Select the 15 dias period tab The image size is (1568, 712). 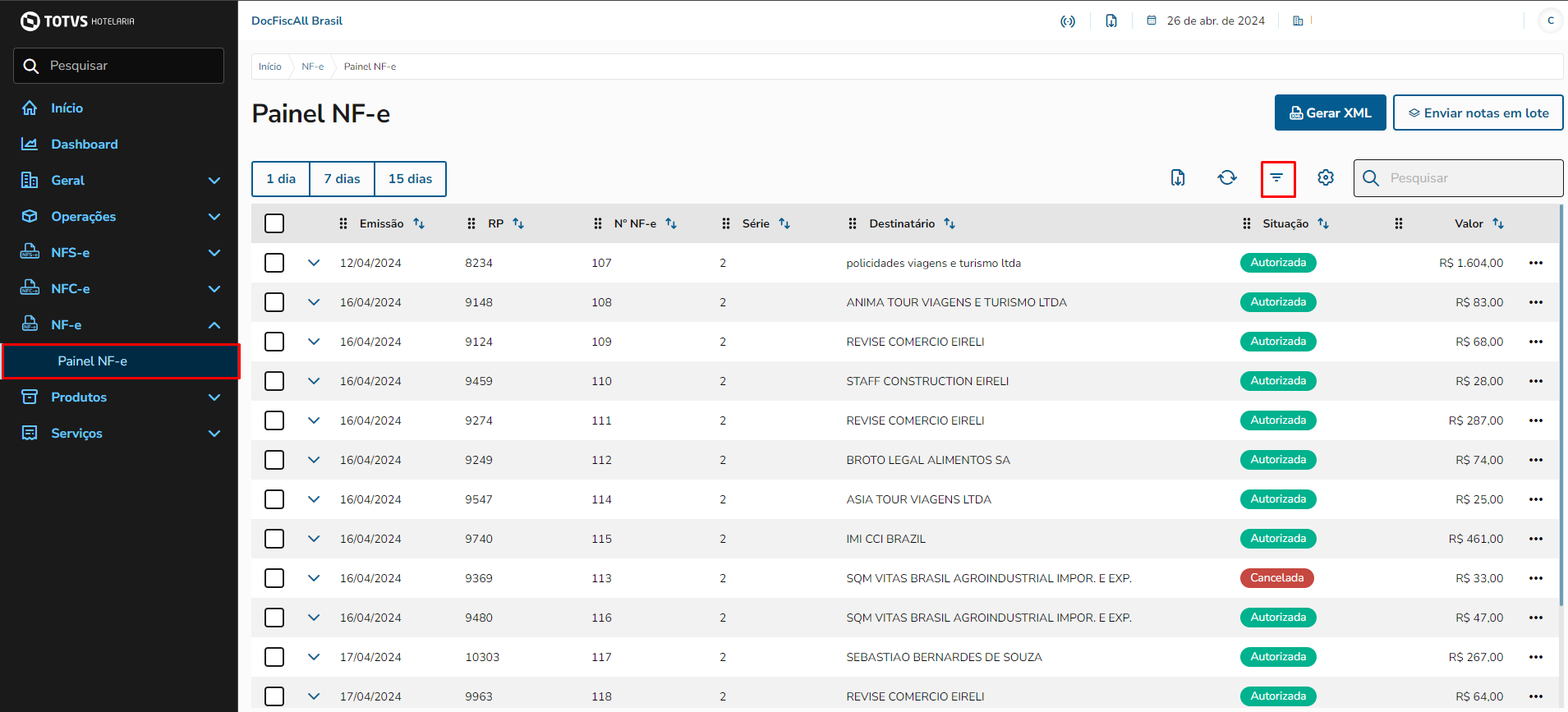[411, 179]
